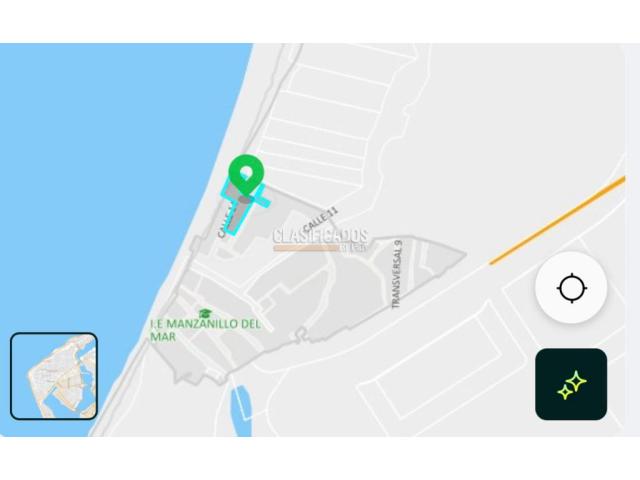The height and width of the screenshot is (480, 640).
Task: Click the green graduation cap school icon
Action: 205,313
